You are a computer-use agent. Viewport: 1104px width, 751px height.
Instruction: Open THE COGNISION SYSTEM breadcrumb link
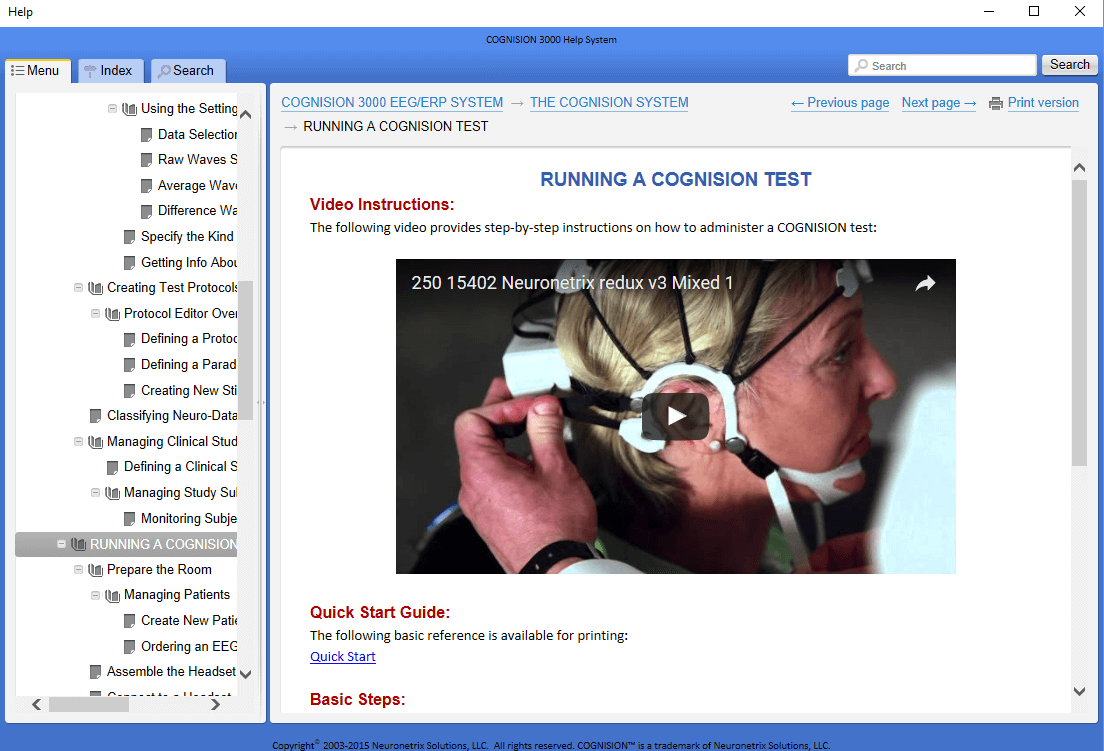609,103
